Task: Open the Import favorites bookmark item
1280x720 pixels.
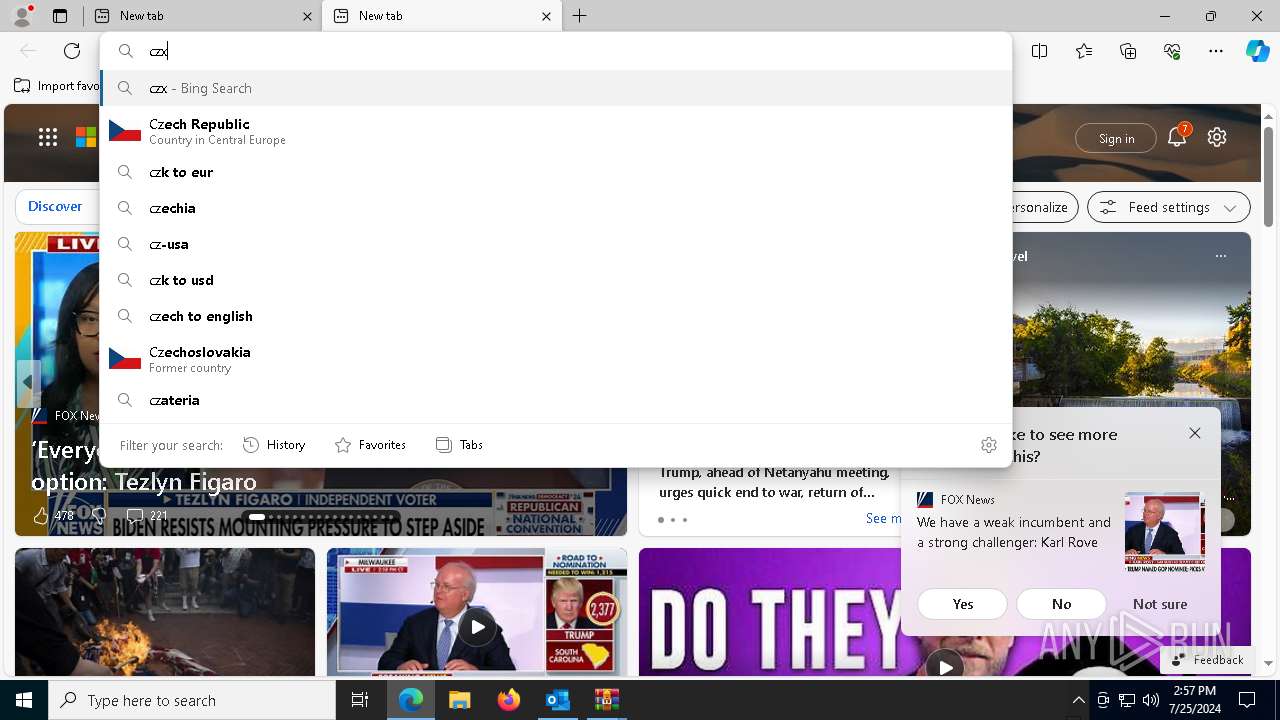Action: click(57, 86)
